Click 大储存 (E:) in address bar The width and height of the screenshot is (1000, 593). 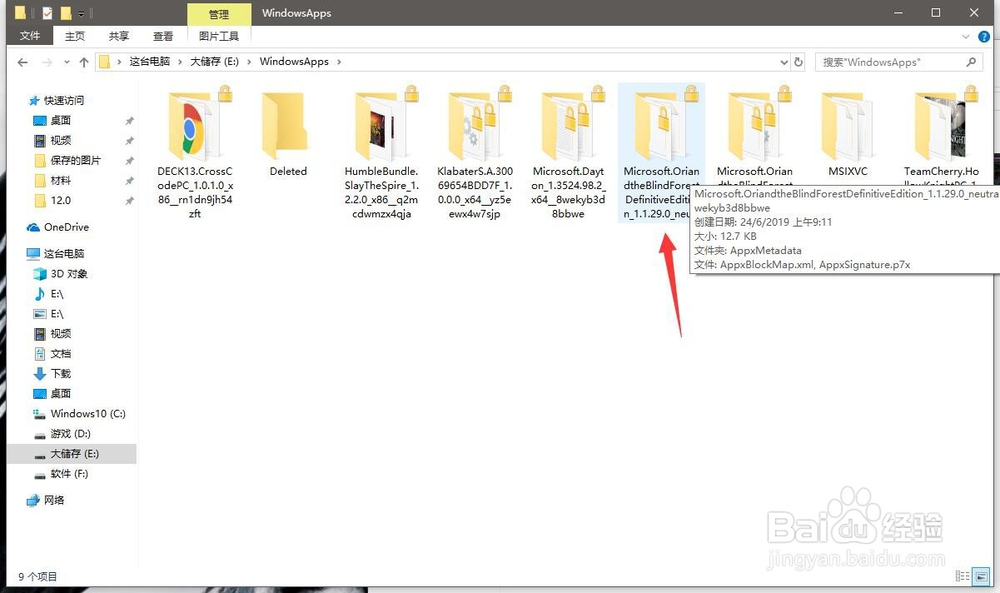214,61
